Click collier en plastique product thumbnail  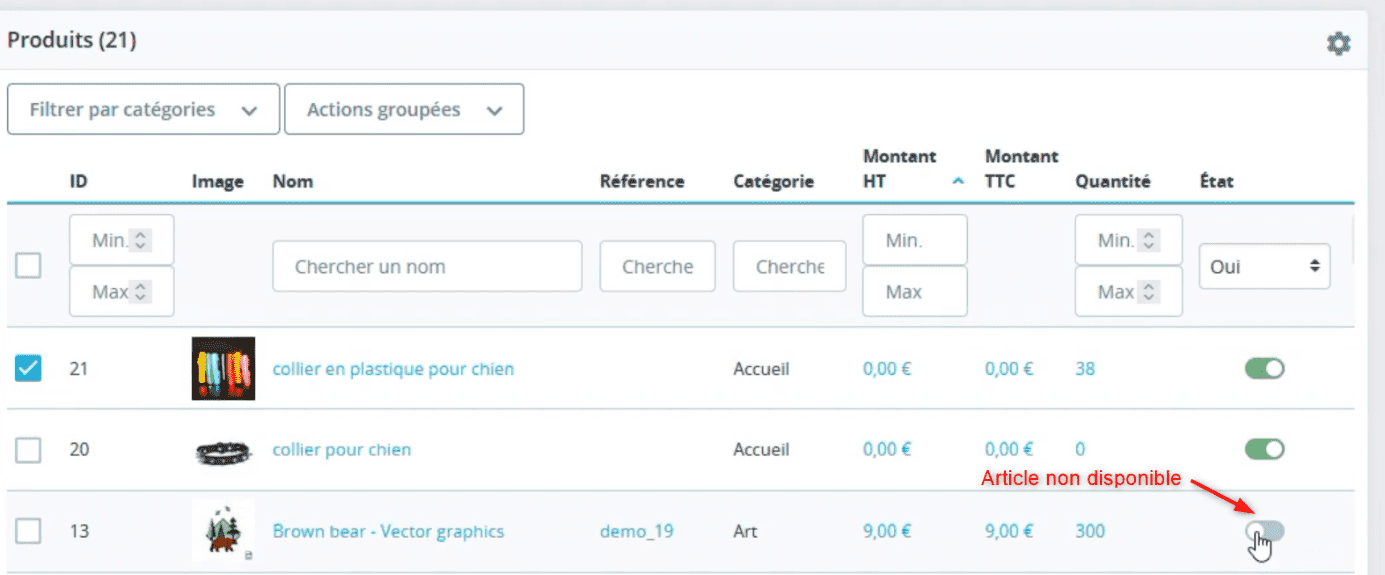coord(223,368)
